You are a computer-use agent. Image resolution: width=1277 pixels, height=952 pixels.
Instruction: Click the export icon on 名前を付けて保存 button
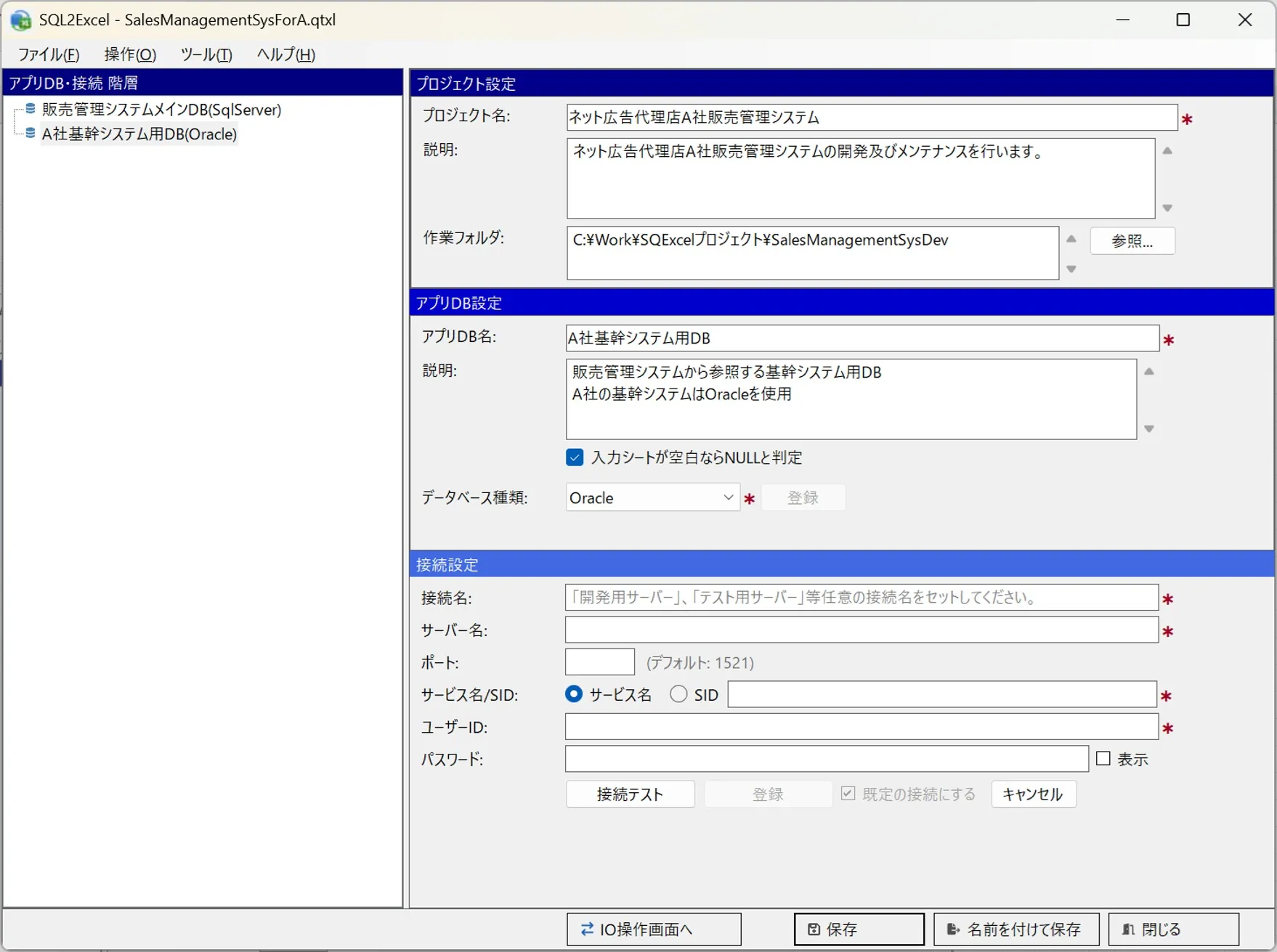pos(953,929)
